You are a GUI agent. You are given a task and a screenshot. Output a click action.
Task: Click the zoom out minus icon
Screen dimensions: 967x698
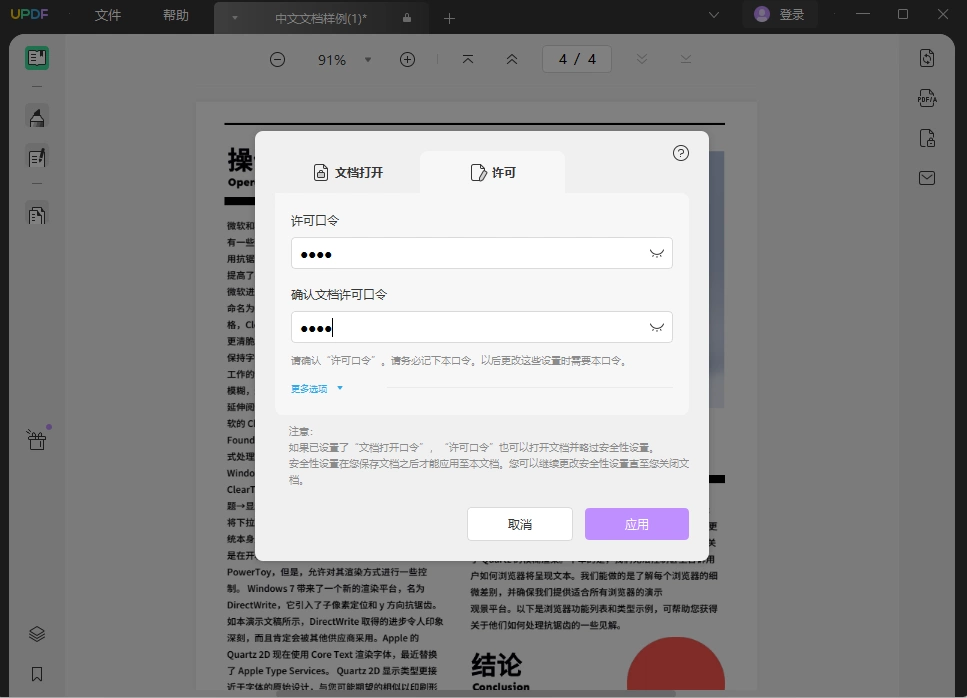click(x=278, y=60)
